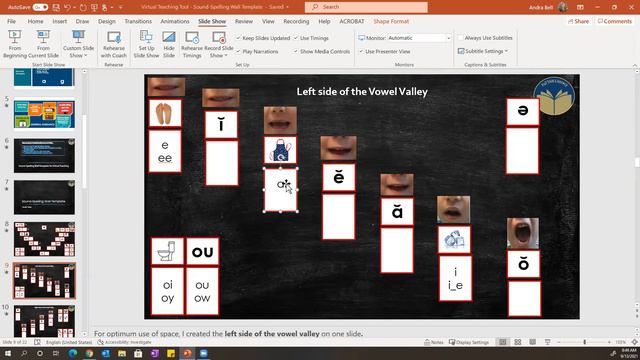
Task: Enable Always Use Subtitles checkbox
Action: pyautogui.click(x=461, y=38)
